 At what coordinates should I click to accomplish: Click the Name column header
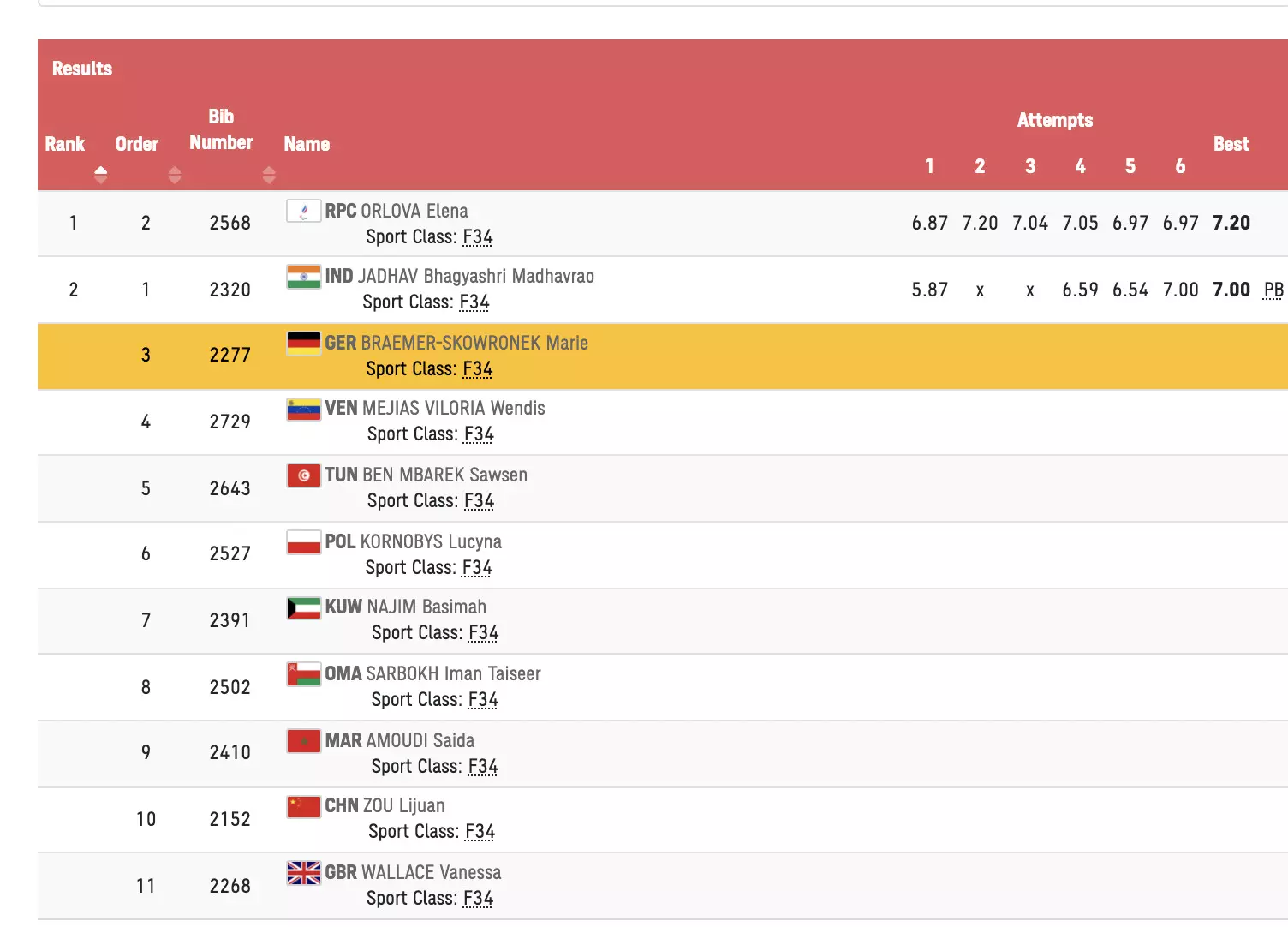(307, 144)
